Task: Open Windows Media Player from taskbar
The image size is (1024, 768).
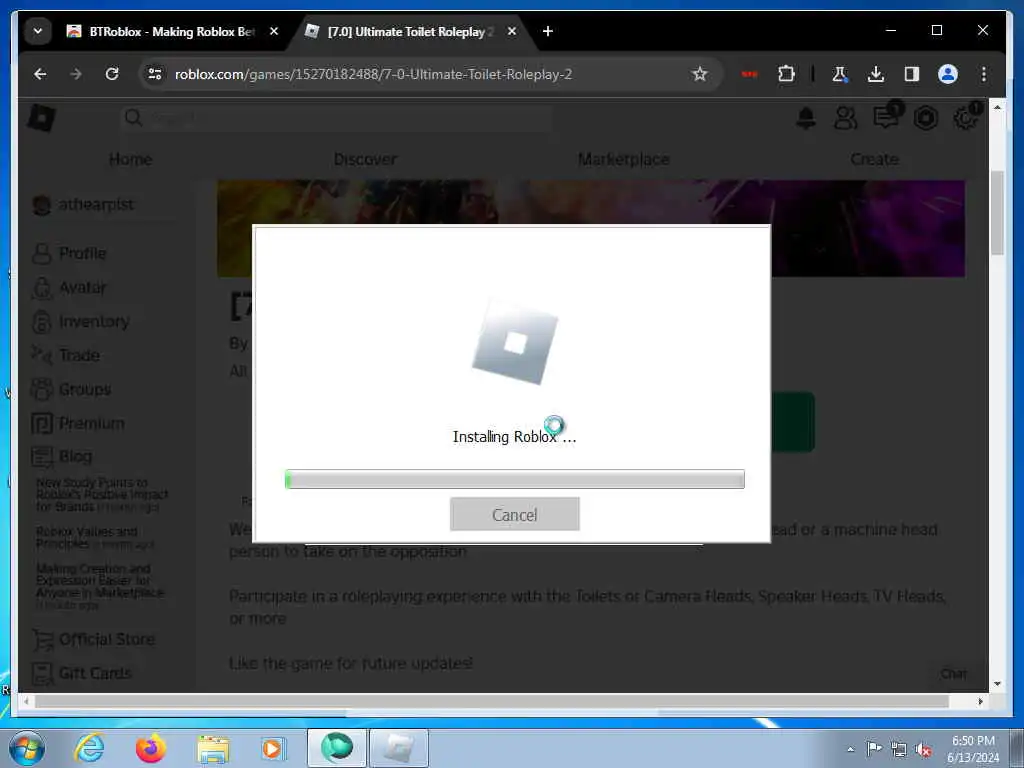Action: coord(272,748)
